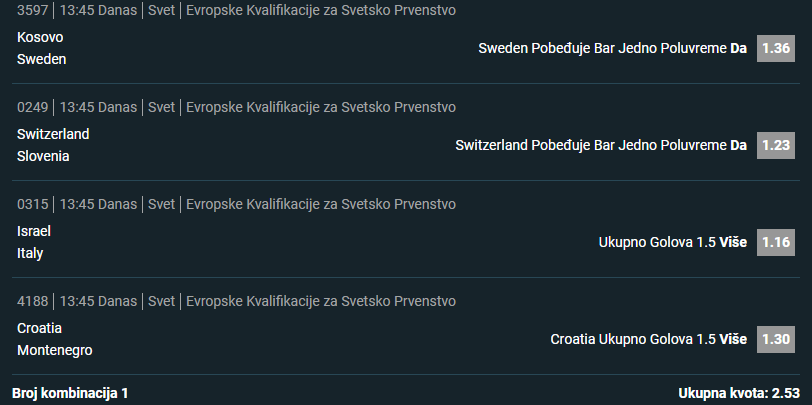Click the 1.16 odds box for Israel-Italy
The image size is (812, 405).
coord(775,242)
